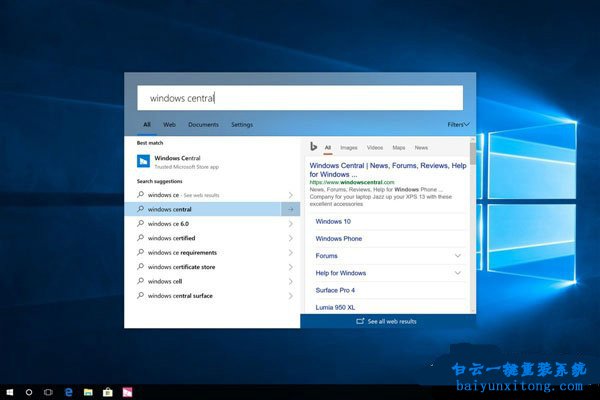Open the Windows Phone sublink
Image resolution: width=600 pixels, height=400 pixels.
point(339,238)
